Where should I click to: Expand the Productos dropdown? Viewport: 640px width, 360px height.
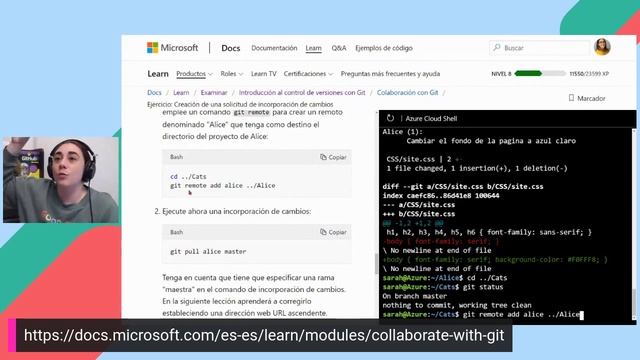194,74
